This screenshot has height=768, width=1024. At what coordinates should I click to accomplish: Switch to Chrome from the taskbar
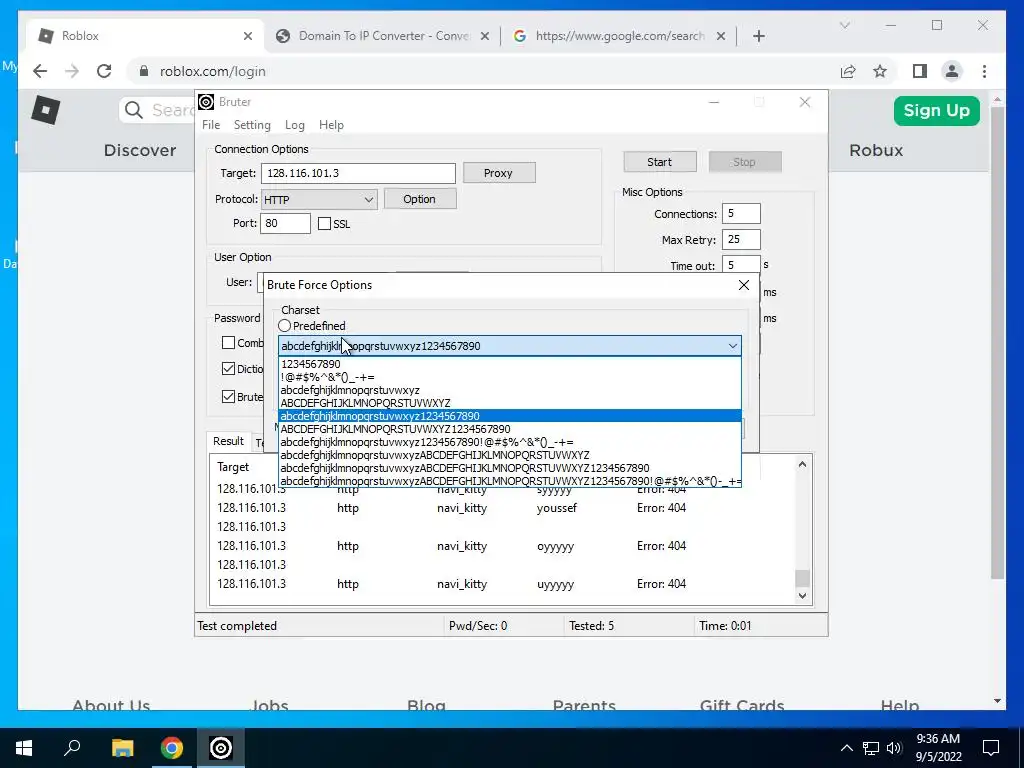(x=172, y=748)
